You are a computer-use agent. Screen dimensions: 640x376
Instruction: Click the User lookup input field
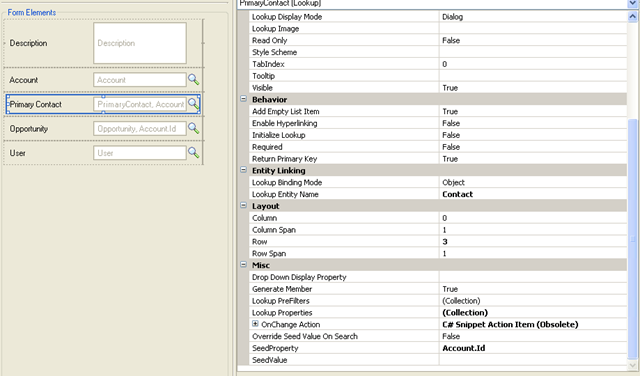[140, 153]
